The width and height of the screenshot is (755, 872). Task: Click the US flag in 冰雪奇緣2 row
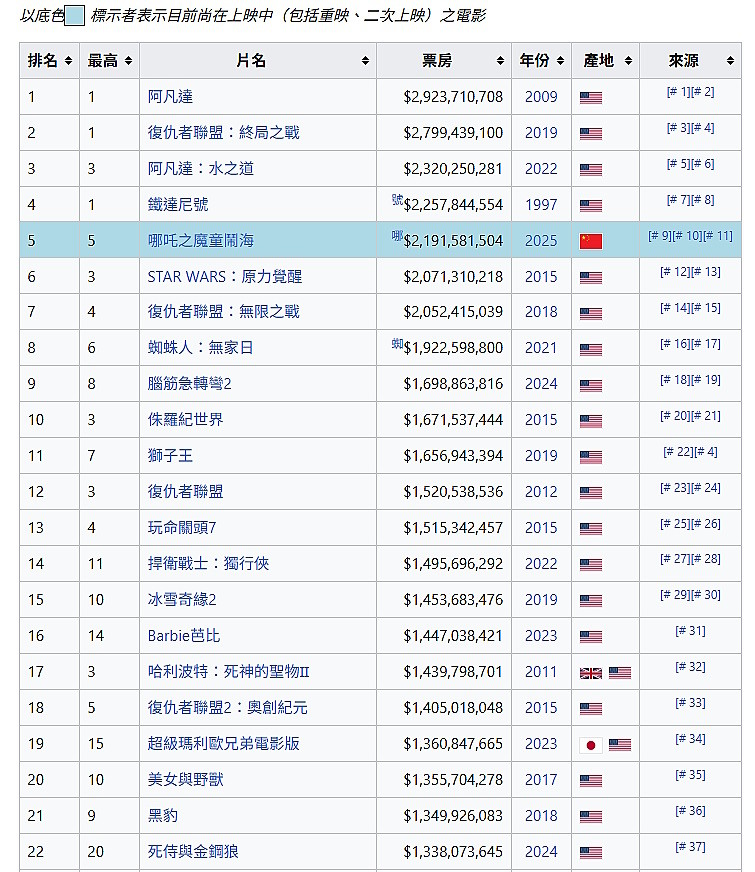coord(590,601)
